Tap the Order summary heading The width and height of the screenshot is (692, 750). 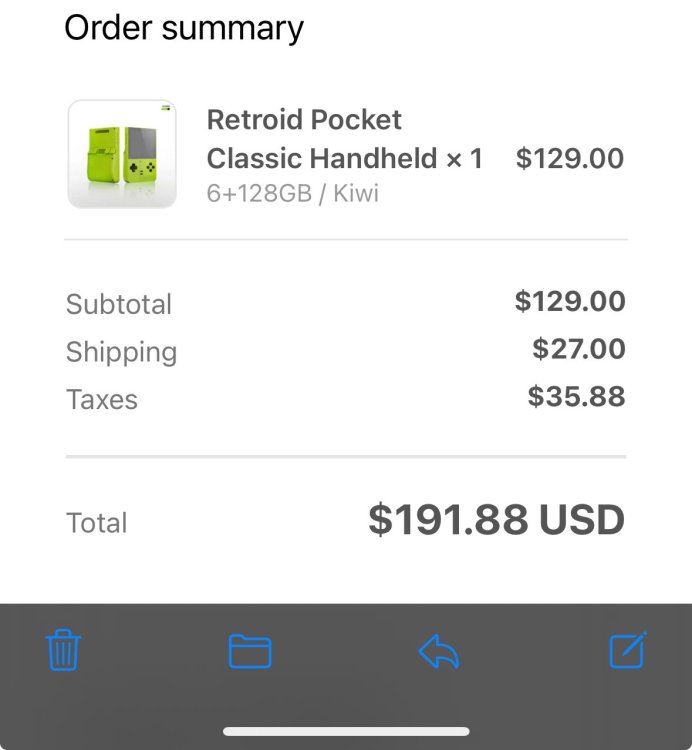183,28
